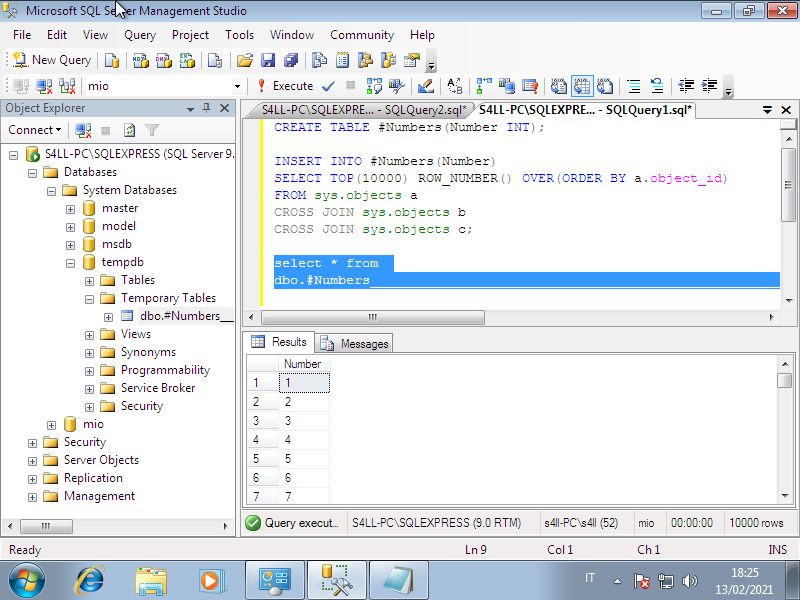Viewport: 800px width, 600px height.
Task: Decrease indent of selected lines
Action: (686, 86)
